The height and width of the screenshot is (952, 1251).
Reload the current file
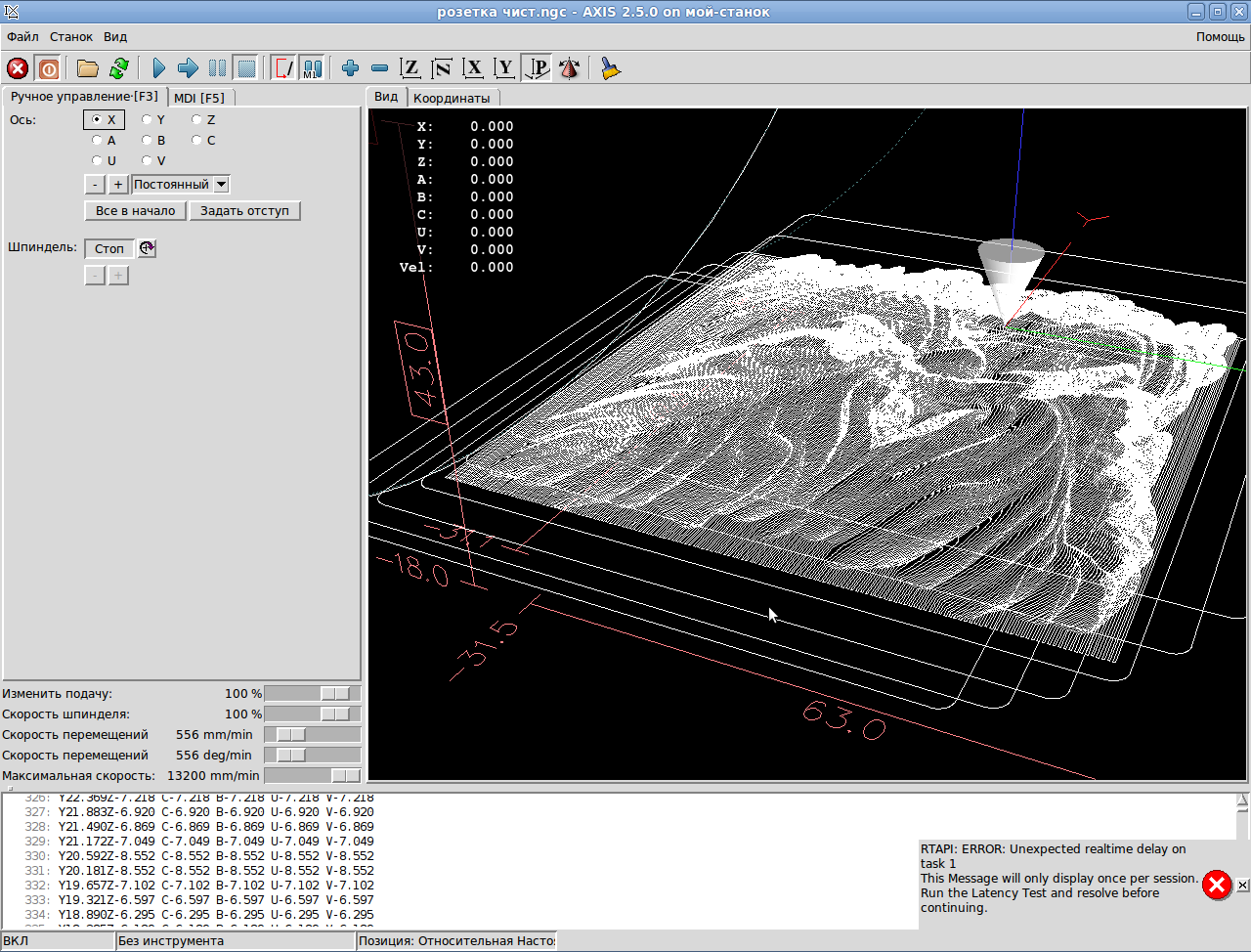119,68
